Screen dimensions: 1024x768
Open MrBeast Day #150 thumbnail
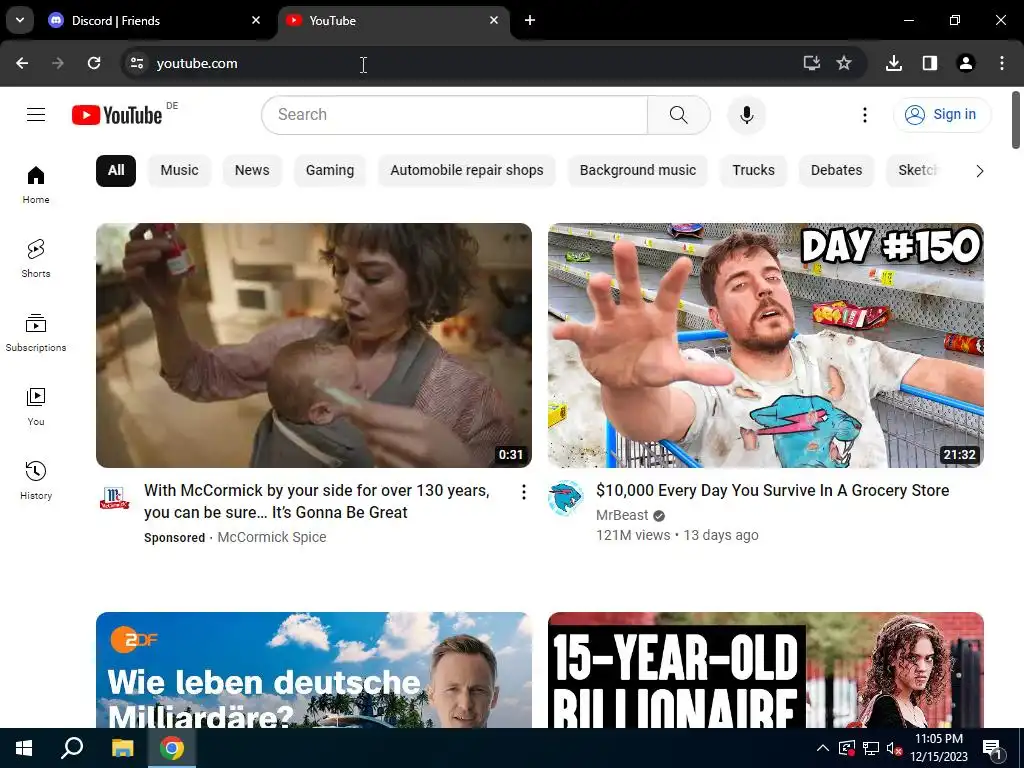click(x=766, y=345)
